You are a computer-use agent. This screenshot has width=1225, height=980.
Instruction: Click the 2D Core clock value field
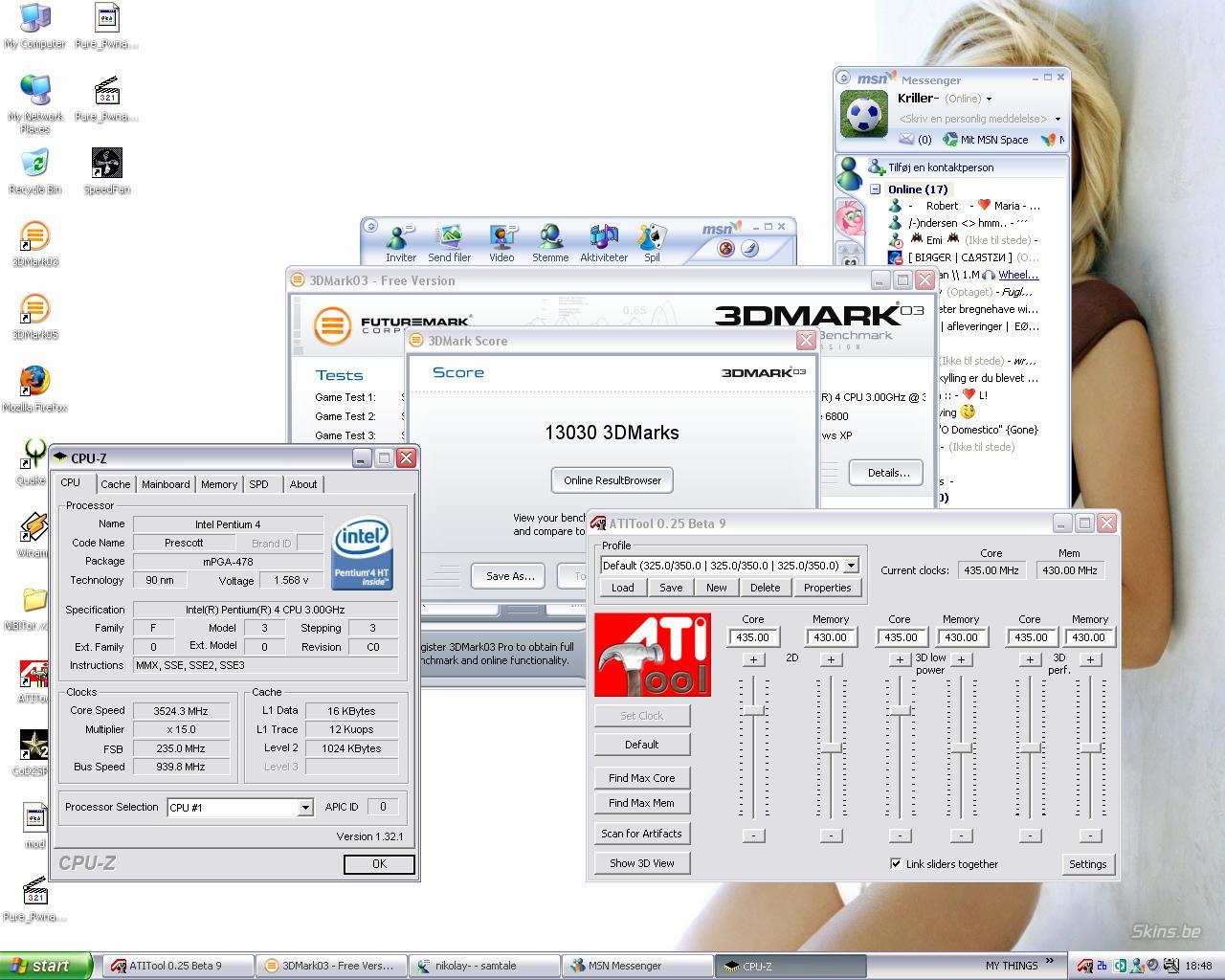pos(753,637)
